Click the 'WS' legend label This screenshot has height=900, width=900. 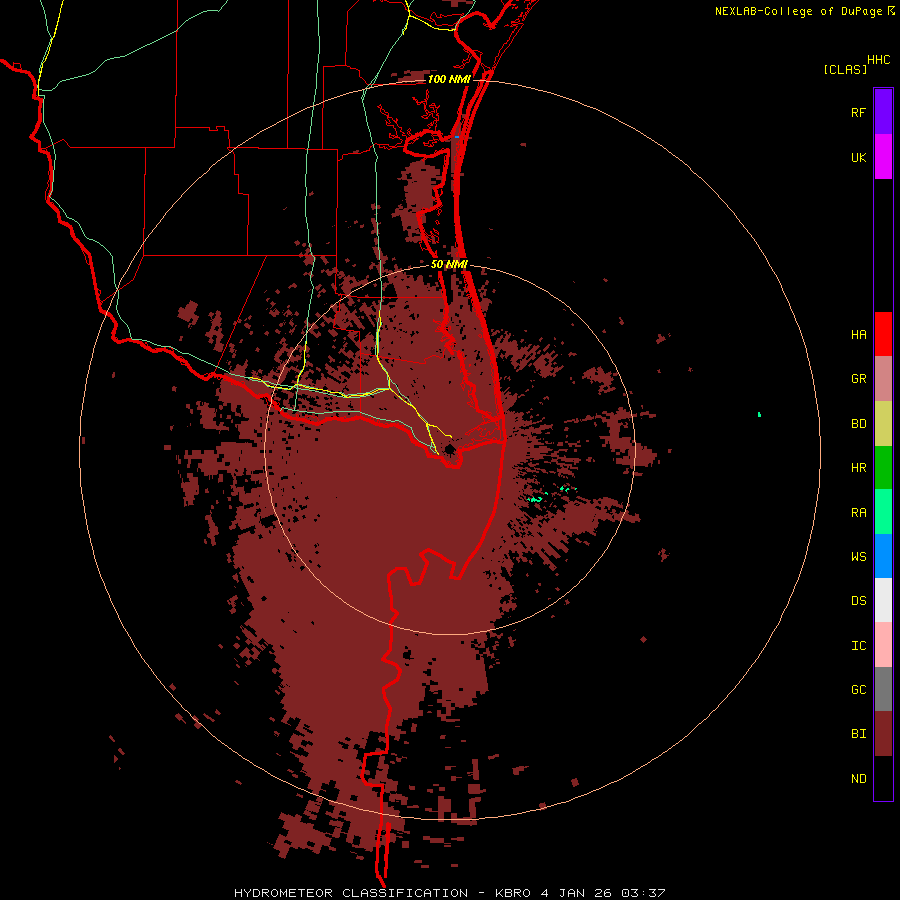coord(858,557)
